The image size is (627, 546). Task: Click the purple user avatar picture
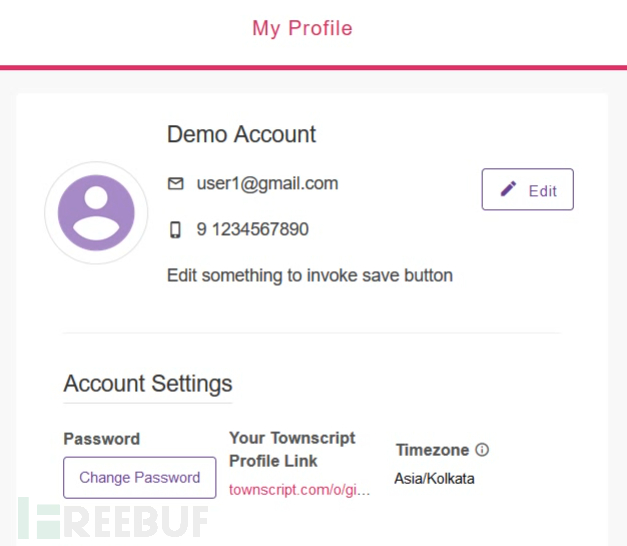click(96, 213)
